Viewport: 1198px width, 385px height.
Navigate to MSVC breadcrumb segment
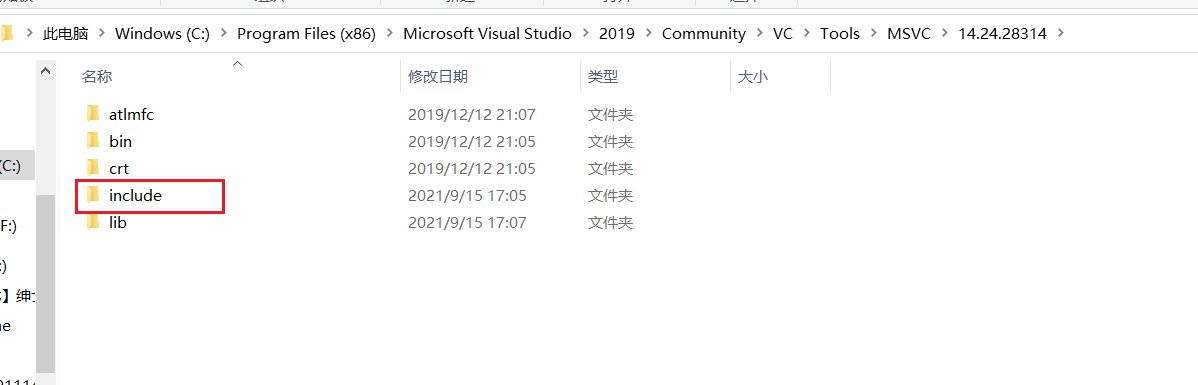pos(909,34)
